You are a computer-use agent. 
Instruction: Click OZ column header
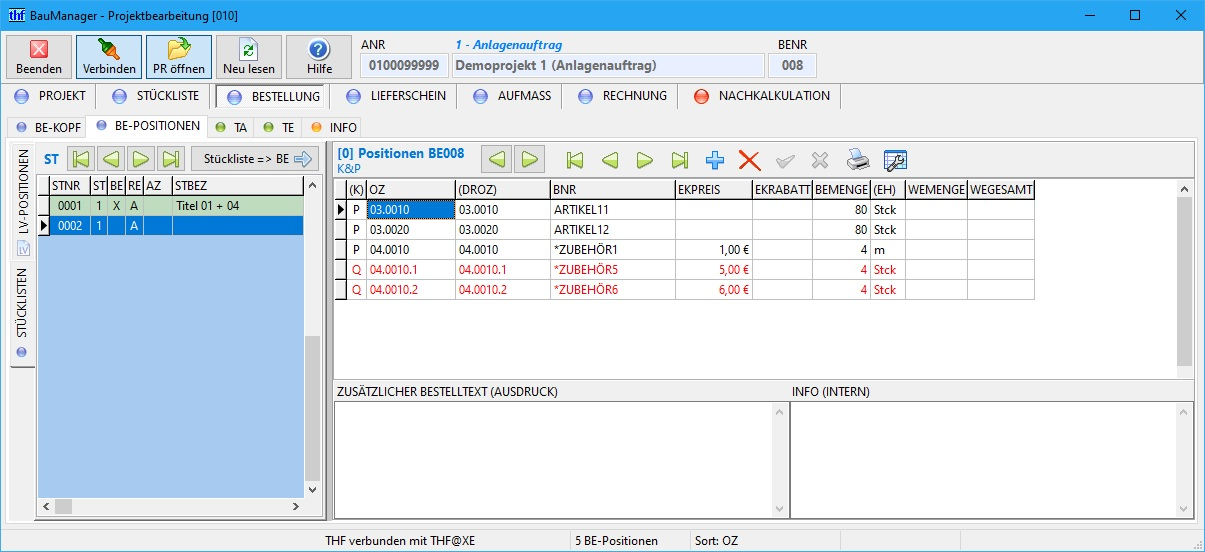click(411, 189)
